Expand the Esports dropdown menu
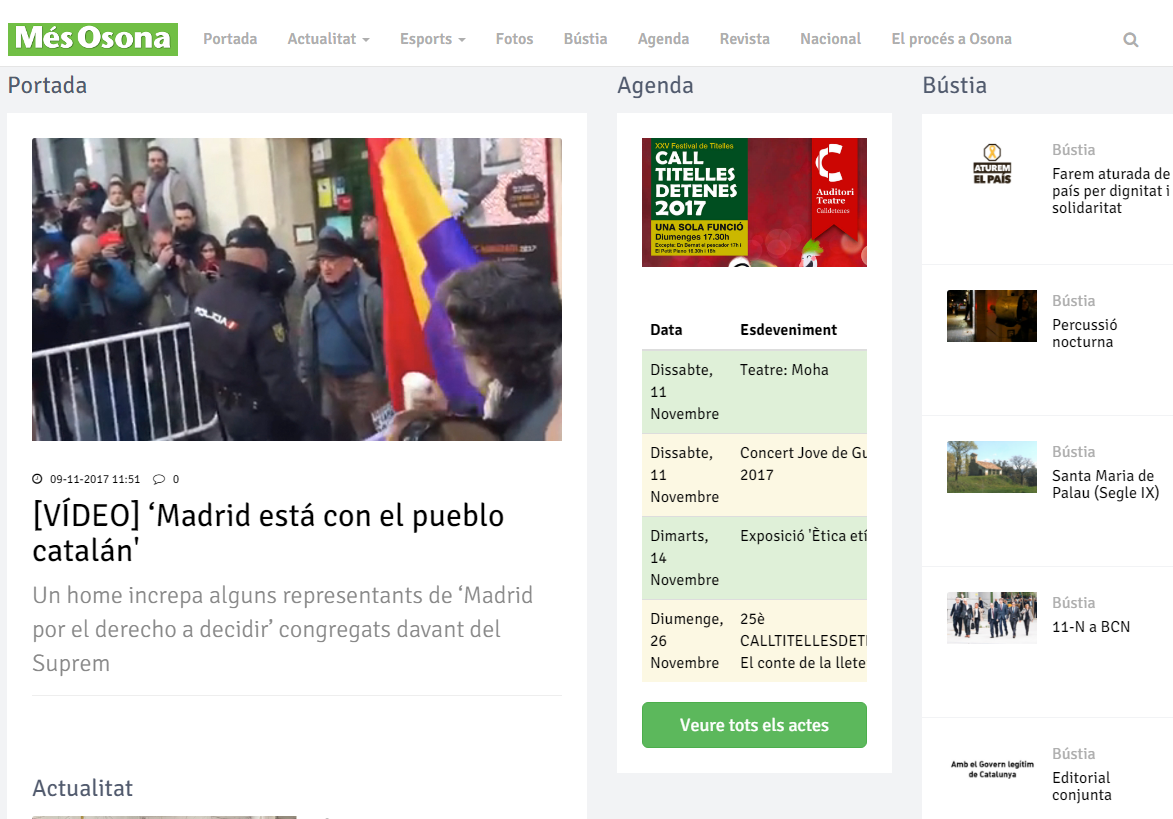The image size is (1173, 819). click(x=432, y=39)
